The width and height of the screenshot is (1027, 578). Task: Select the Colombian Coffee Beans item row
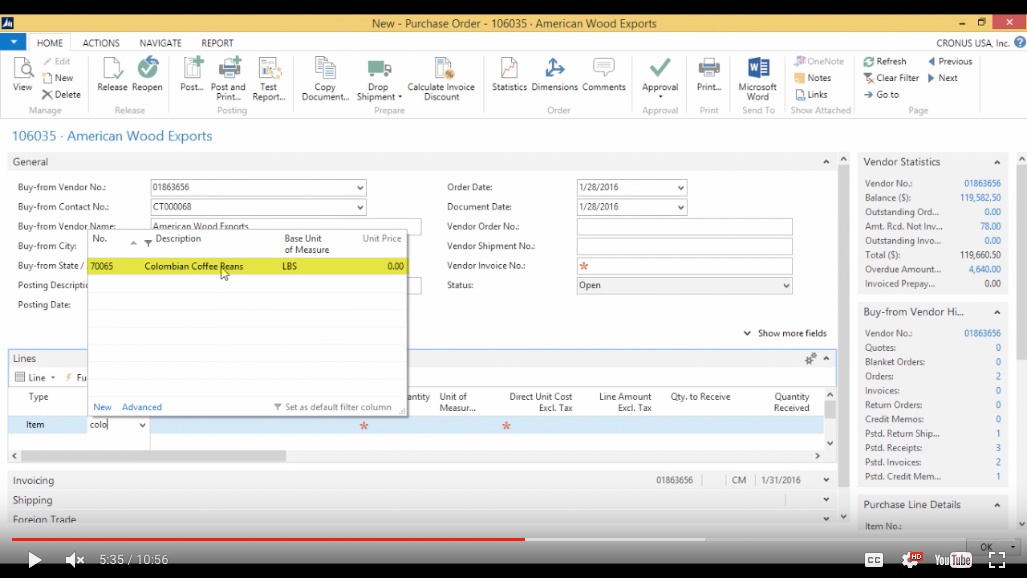(x=247, y=266)
